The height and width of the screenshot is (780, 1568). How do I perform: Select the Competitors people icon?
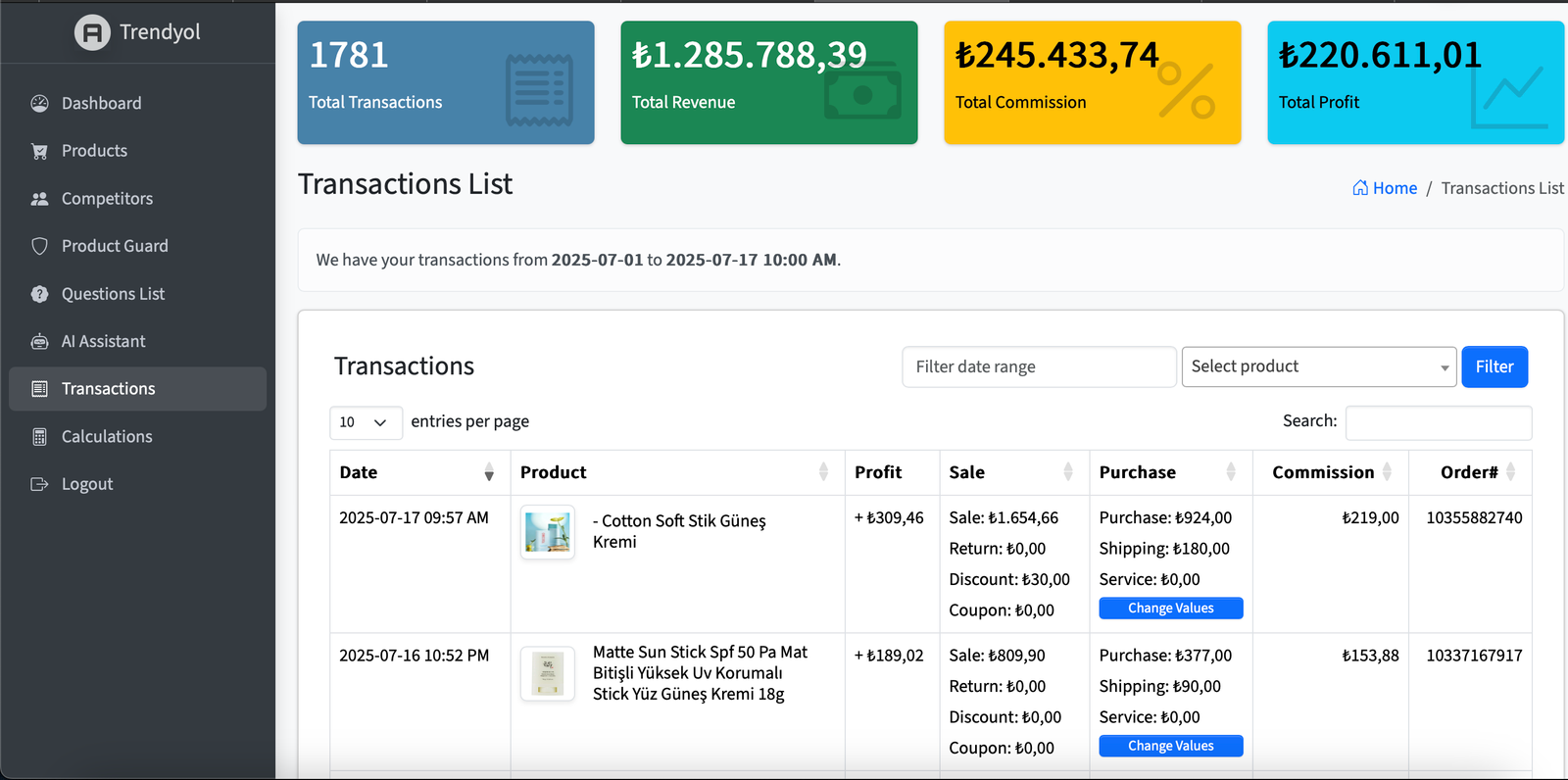[39, 199]
